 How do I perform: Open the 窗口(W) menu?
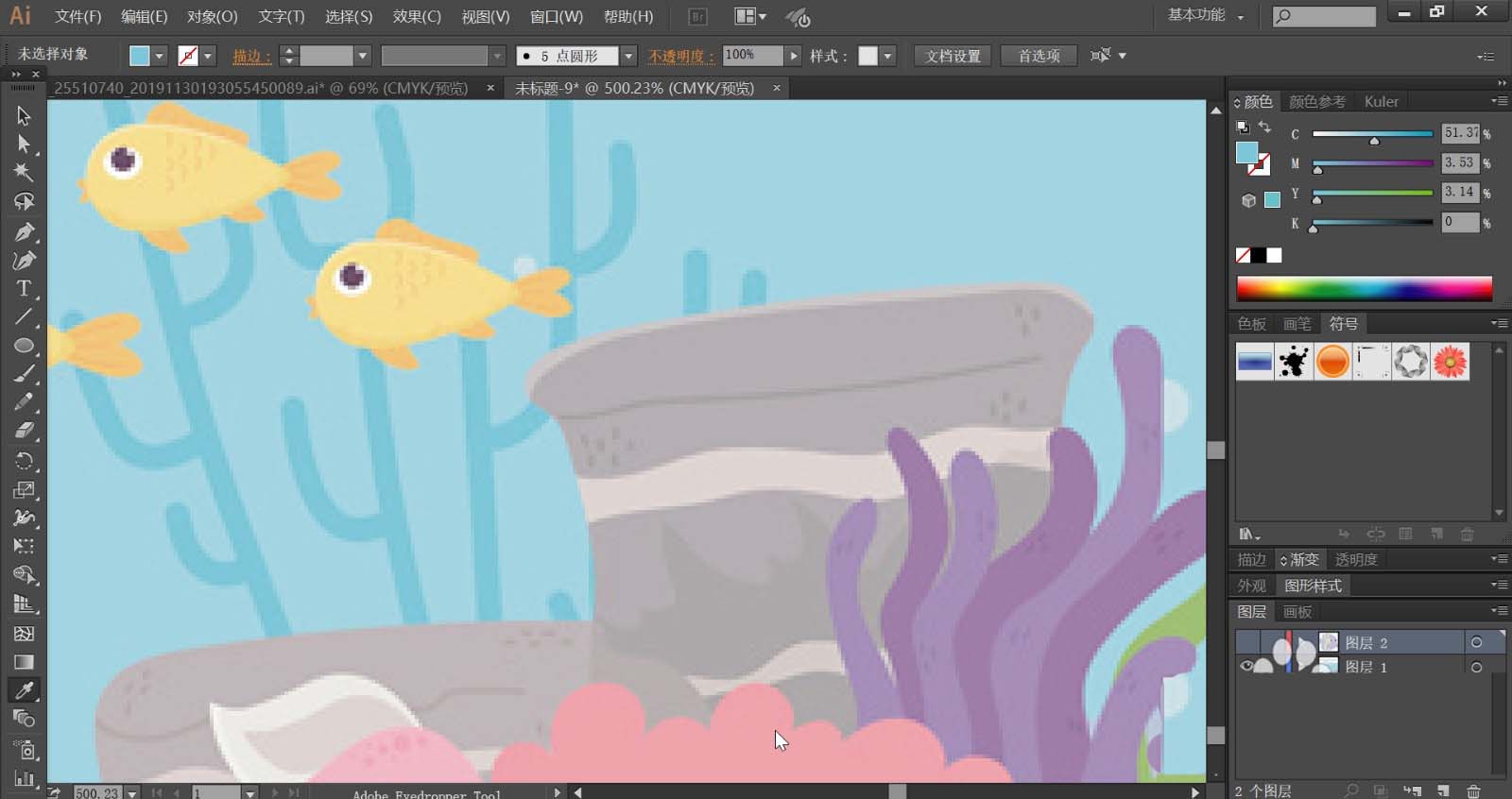point(557,16)
